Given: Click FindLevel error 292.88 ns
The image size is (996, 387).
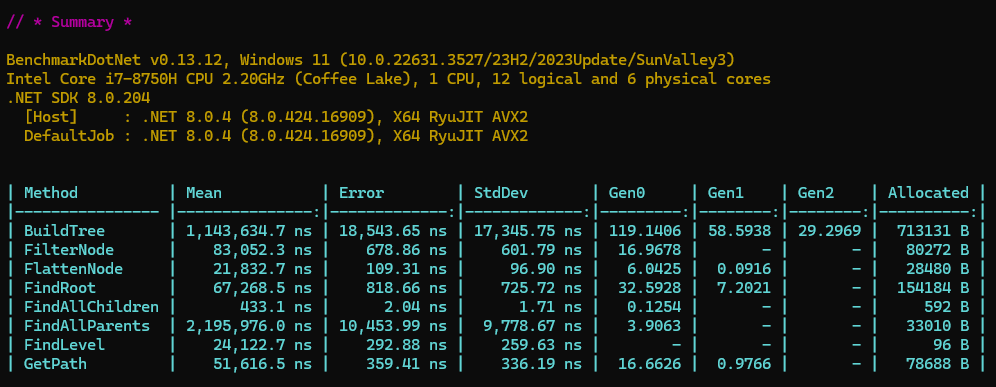Looking at the screenshot, I should click(x=407, y=345).
